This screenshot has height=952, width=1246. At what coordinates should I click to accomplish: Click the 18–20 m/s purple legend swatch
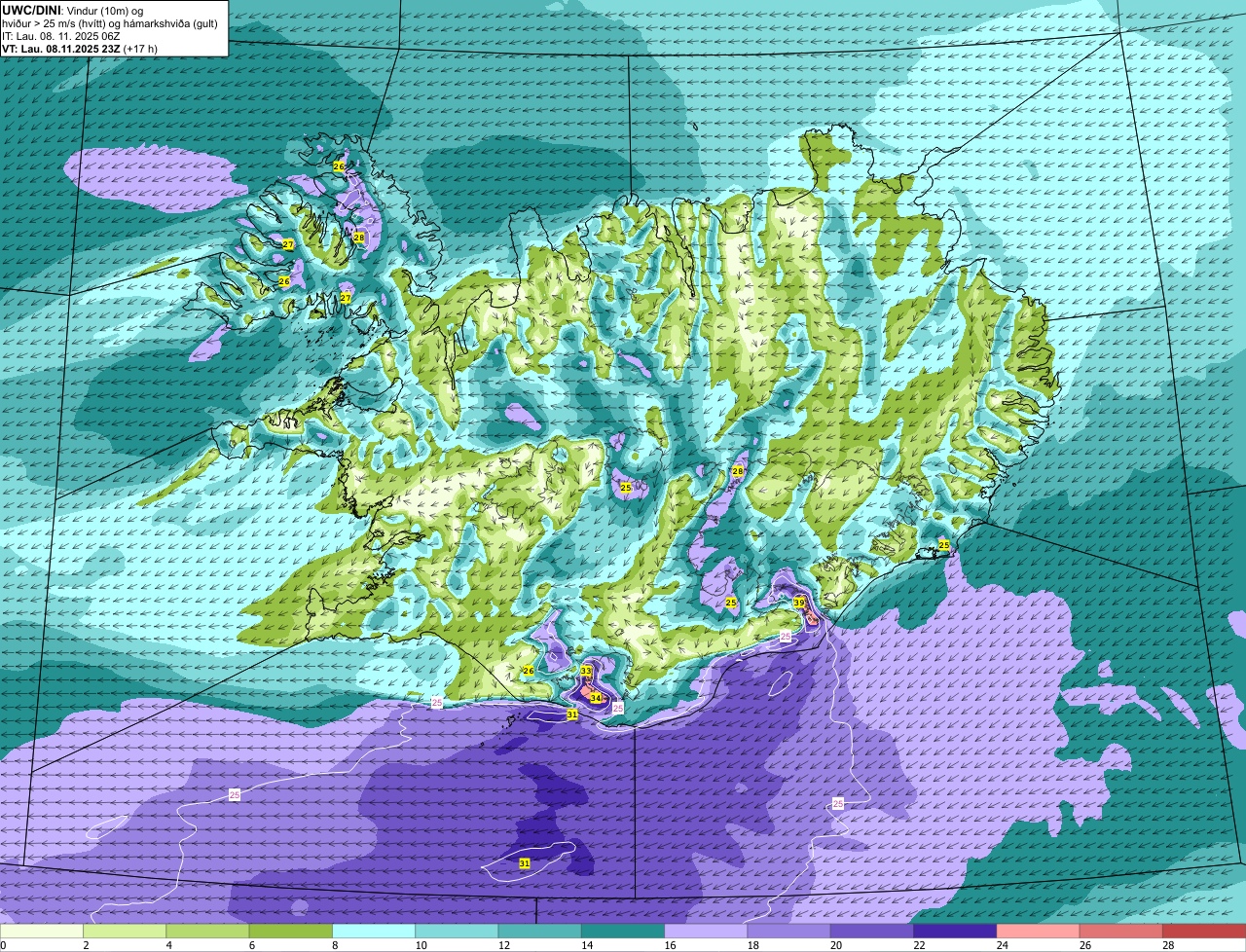coord(789,931)
